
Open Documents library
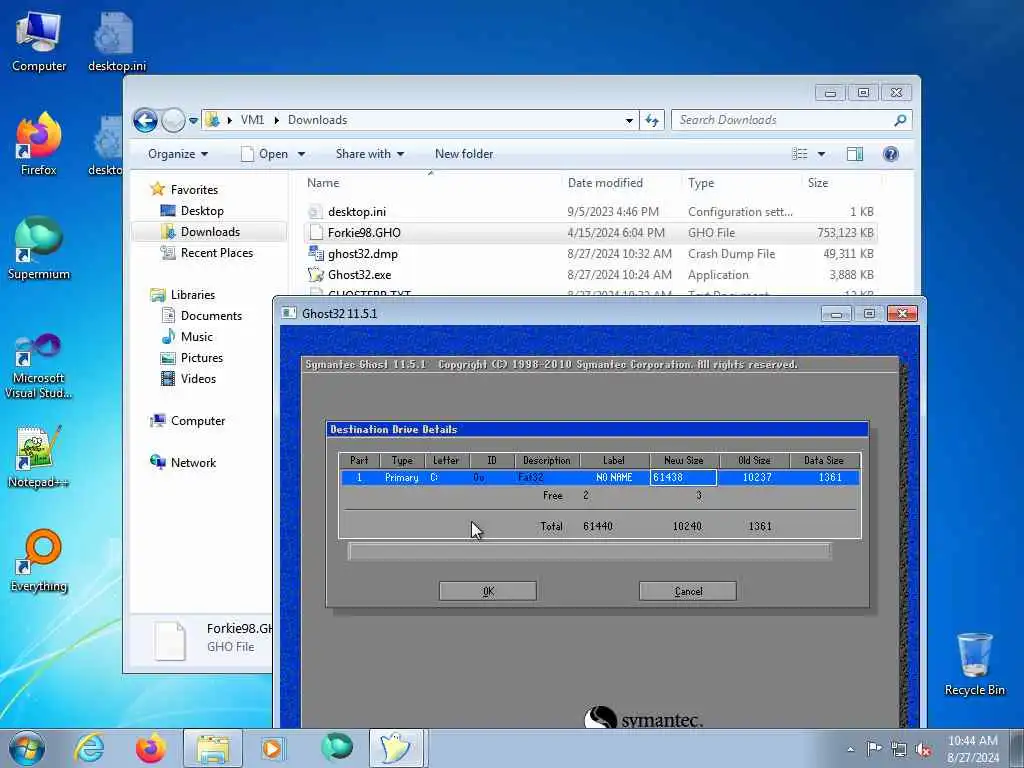(x=211, y=315)
